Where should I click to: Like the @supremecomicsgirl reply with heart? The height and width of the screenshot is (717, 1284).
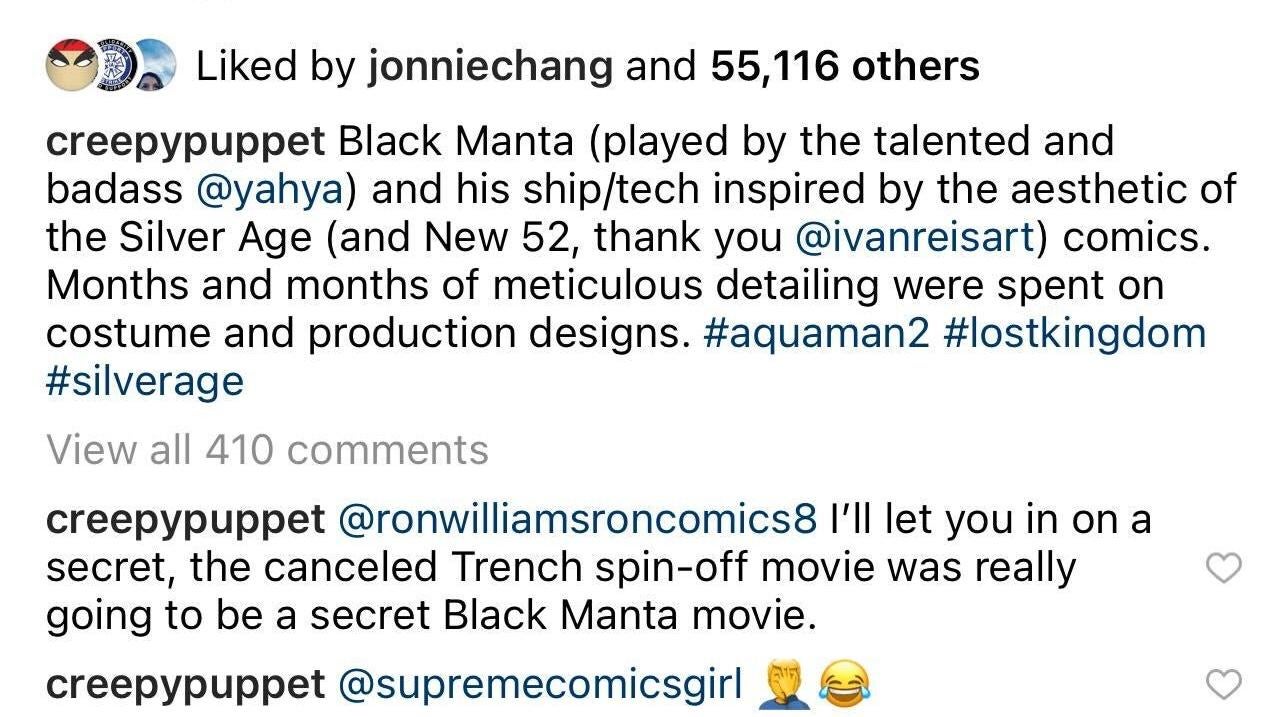tap(1224, 685)
